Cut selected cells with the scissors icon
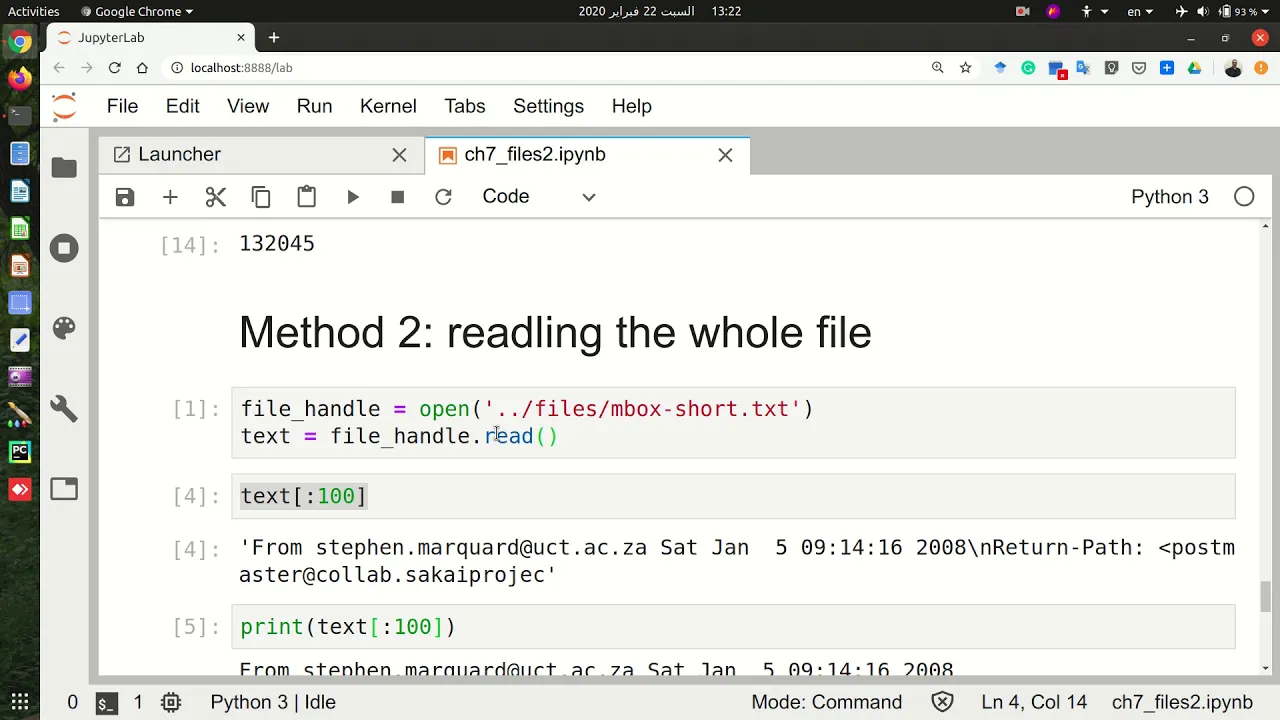Screen dimensions: 1280x720 (x=216, y=197)
